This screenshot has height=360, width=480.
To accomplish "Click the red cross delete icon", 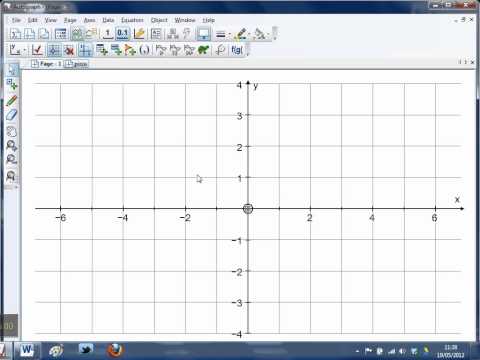I will (x=69, y=50).
